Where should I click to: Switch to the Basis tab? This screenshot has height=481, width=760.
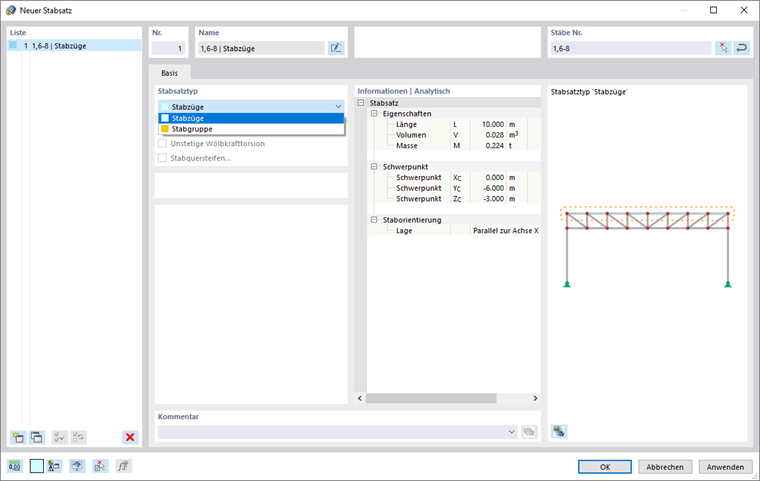pos(169,73)
